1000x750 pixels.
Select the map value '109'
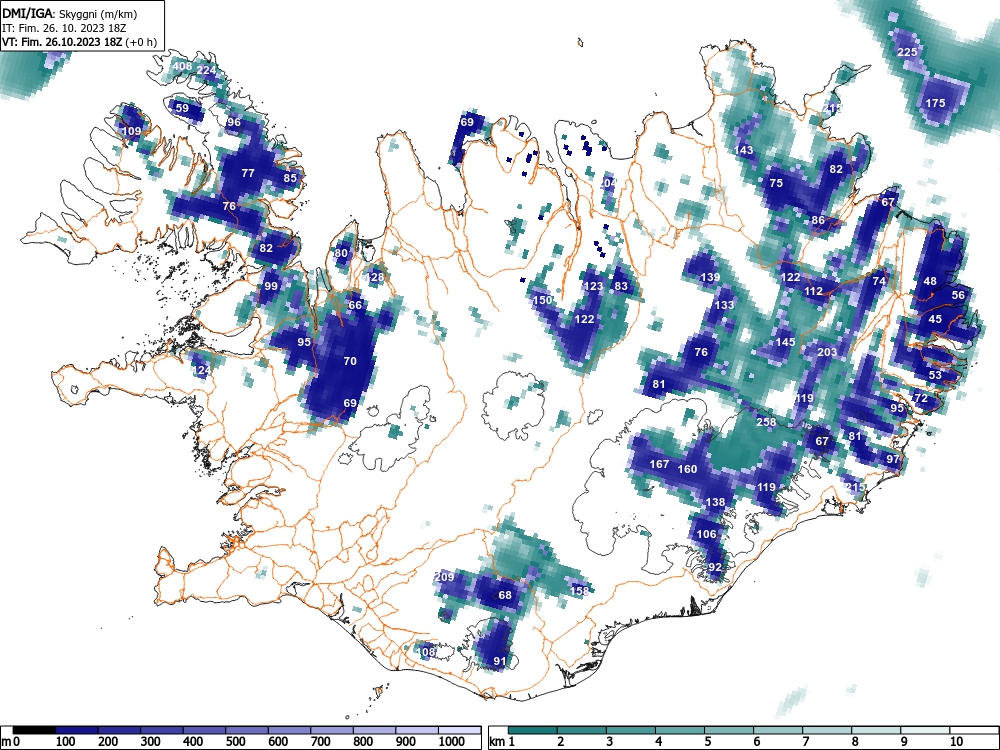[x=131, y=131]
